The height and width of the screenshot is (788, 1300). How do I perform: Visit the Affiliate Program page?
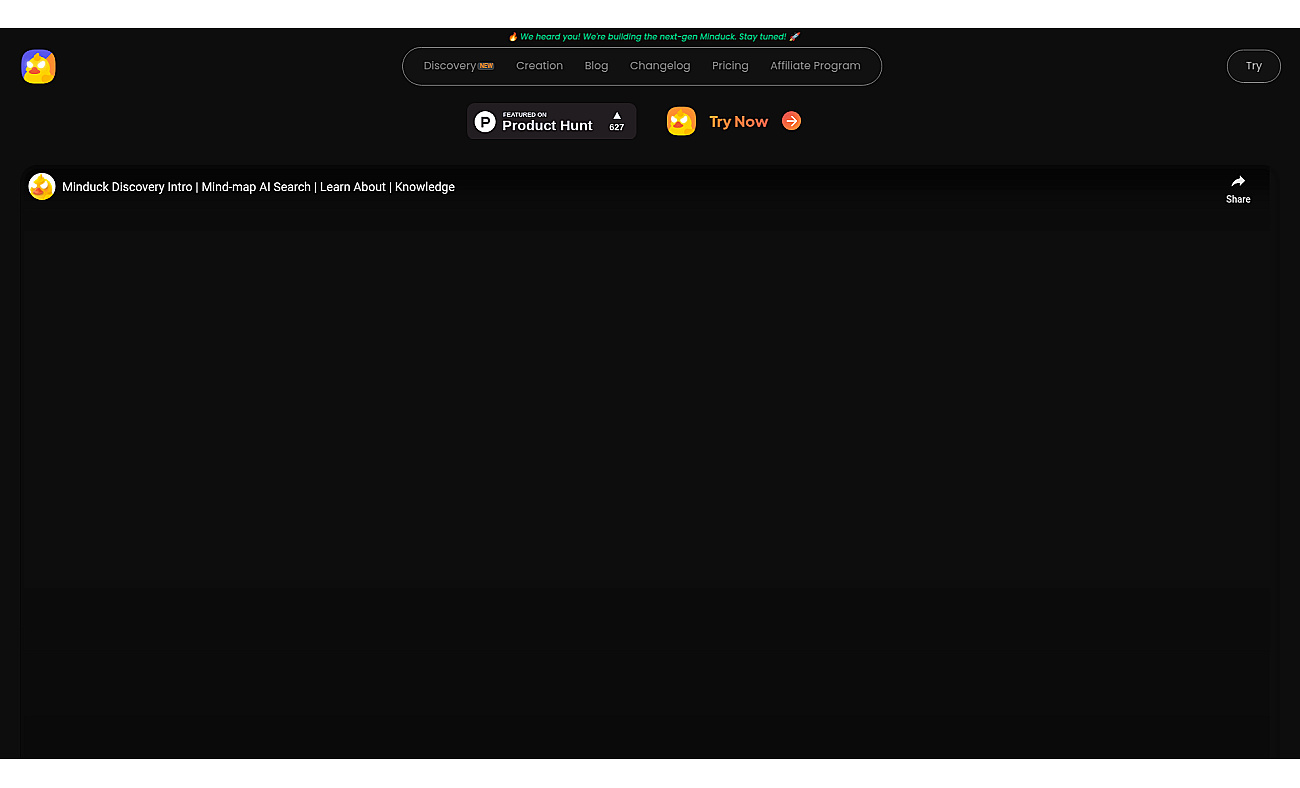click(x=815, y=66)
